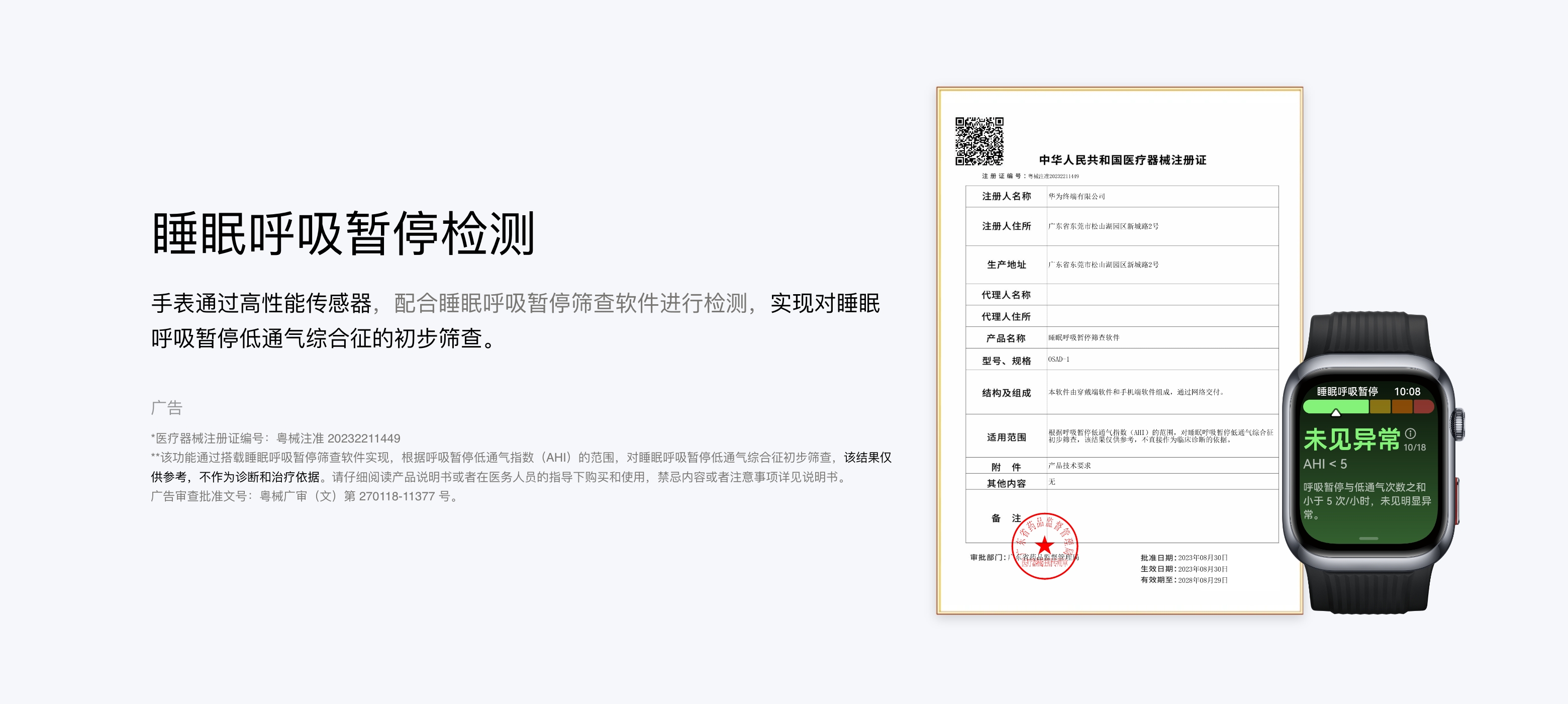Screen dimensions: 1568x704
Task: Tap the red segment of the AHI scale
Action: tap(1423, 406)
